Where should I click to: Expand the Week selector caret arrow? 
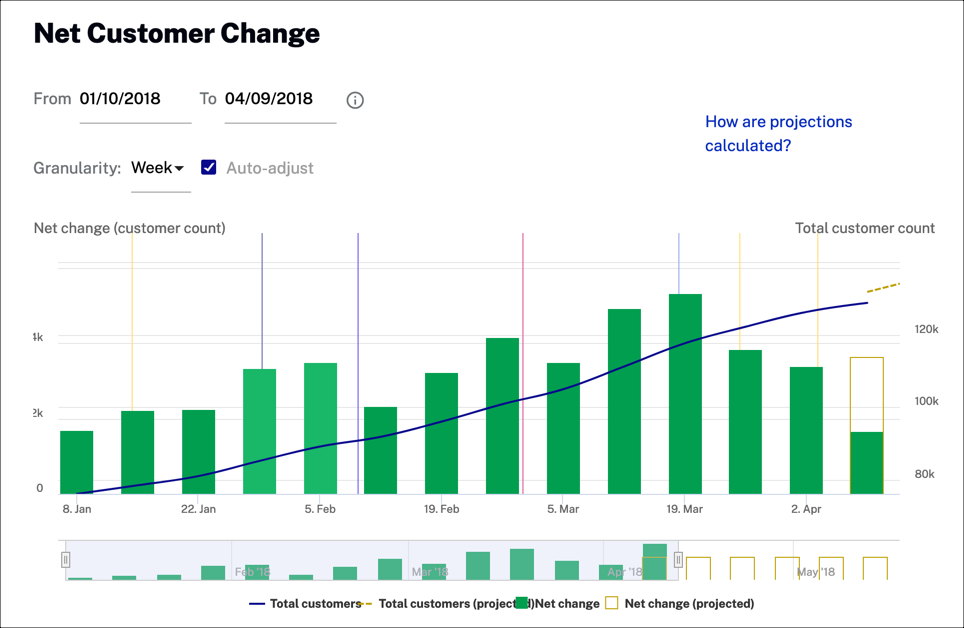coord(179,168)
